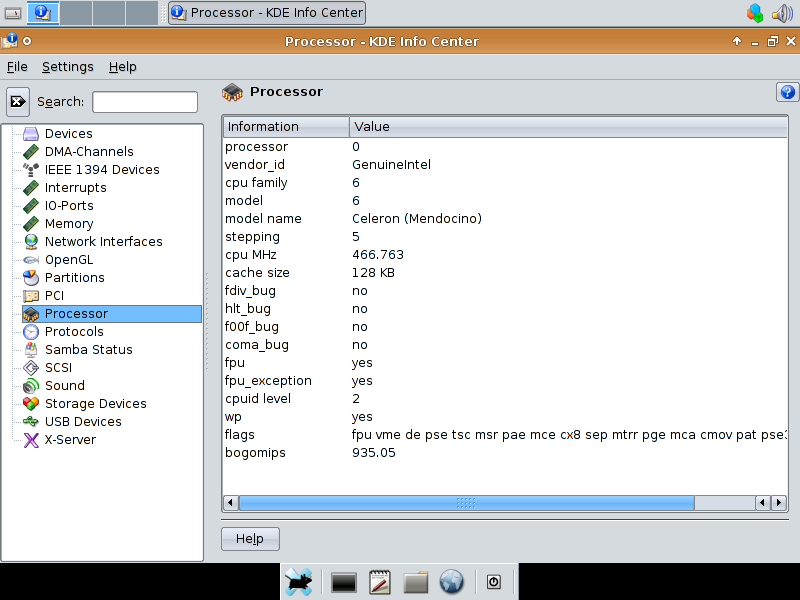Screen dimensions: 800x600
Task: Launch the terminal from the bottom dock
Action: click(343, 582)
